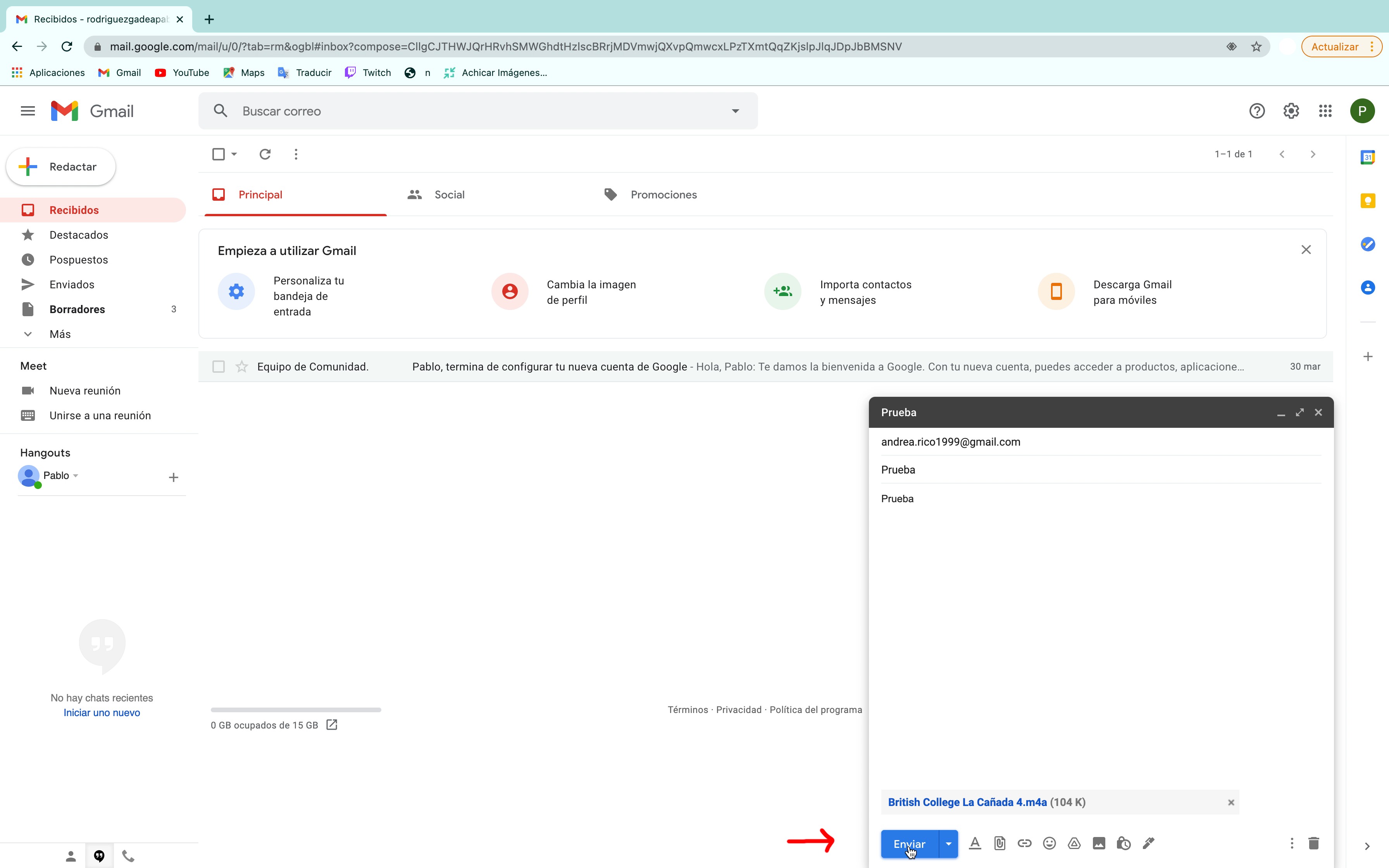Viewport: 1389px width, 868px height.
Task: Click the link insert icon in compose
Action: pyautogui.click(x=1024, y=843)
